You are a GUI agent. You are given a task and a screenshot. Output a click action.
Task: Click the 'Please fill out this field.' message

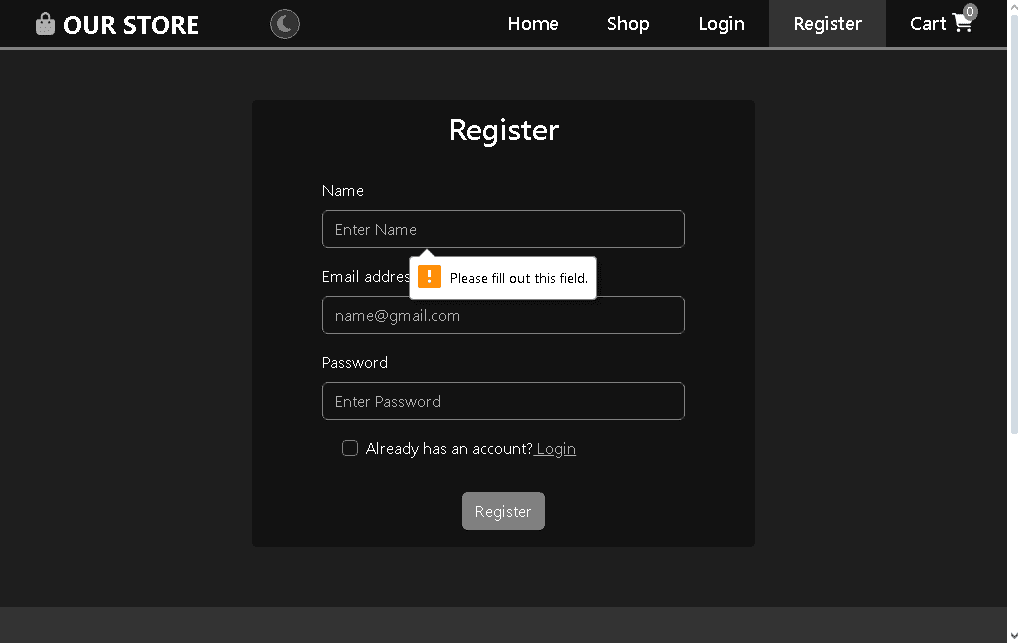519,278
